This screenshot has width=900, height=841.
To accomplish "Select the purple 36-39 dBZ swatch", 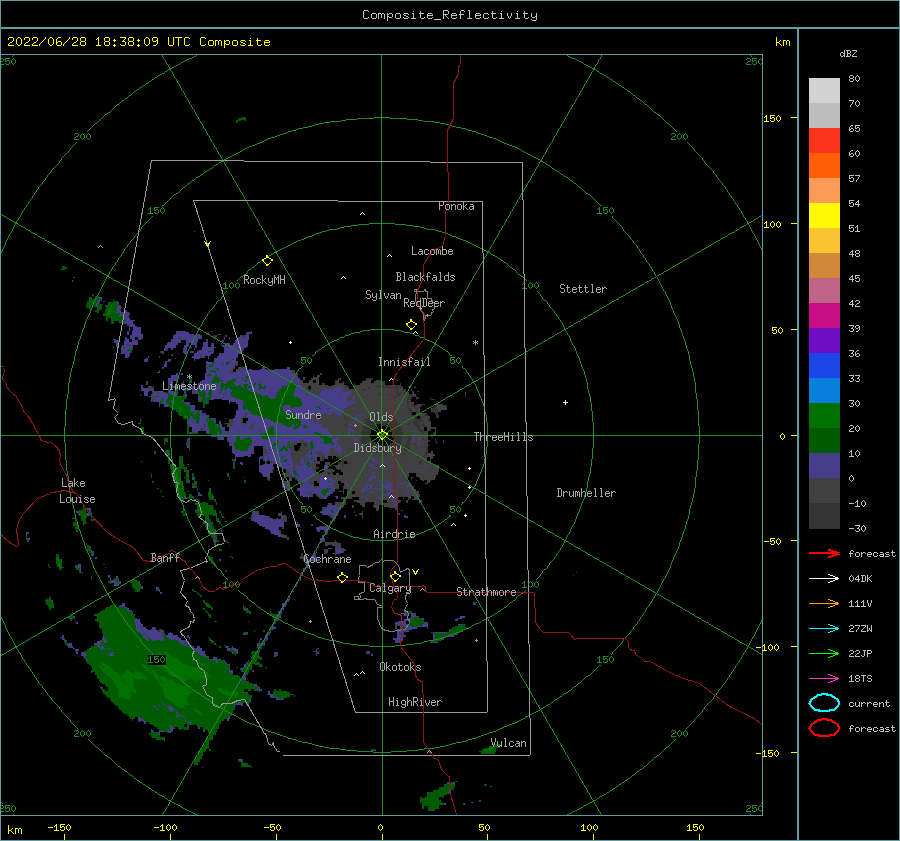I will click(824, 340).
